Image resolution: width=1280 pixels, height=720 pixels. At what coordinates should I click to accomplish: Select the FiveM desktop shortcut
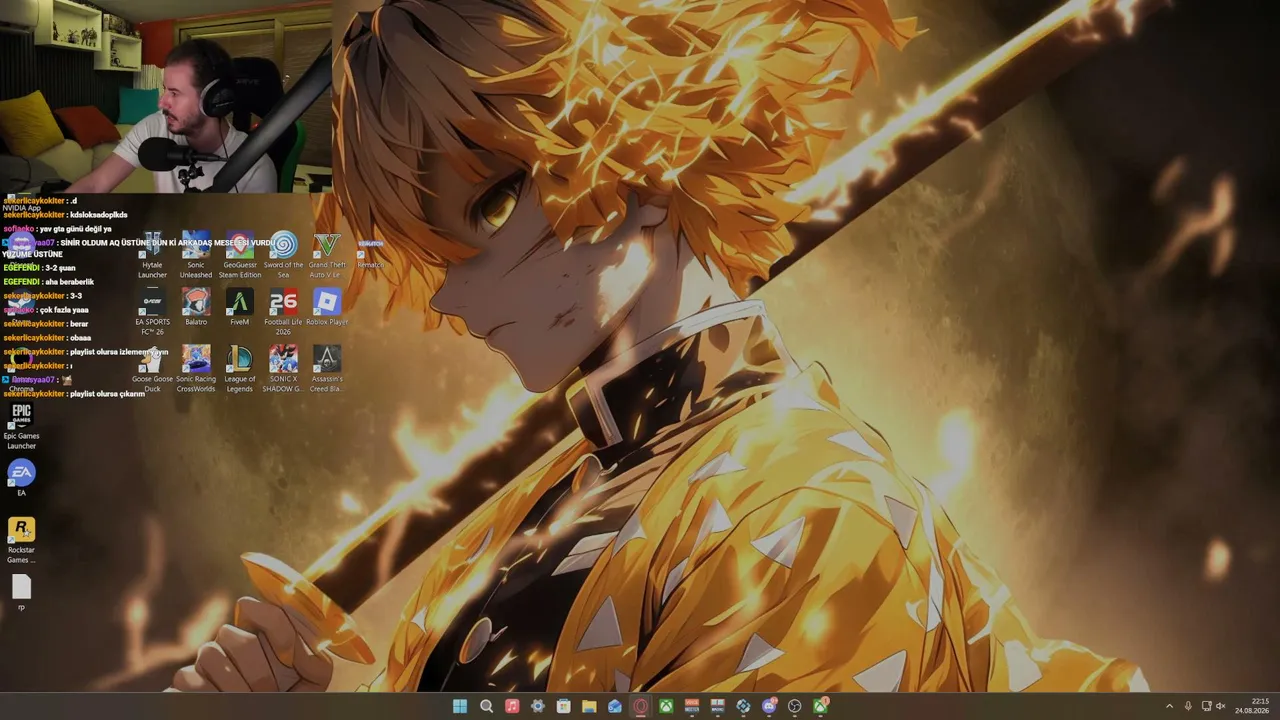coord(240,307)
